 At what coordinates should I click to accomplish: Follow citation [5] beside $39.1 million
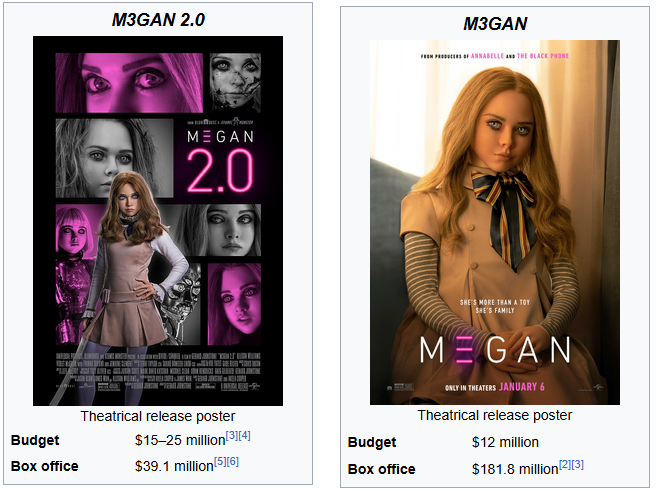[220, 462]
